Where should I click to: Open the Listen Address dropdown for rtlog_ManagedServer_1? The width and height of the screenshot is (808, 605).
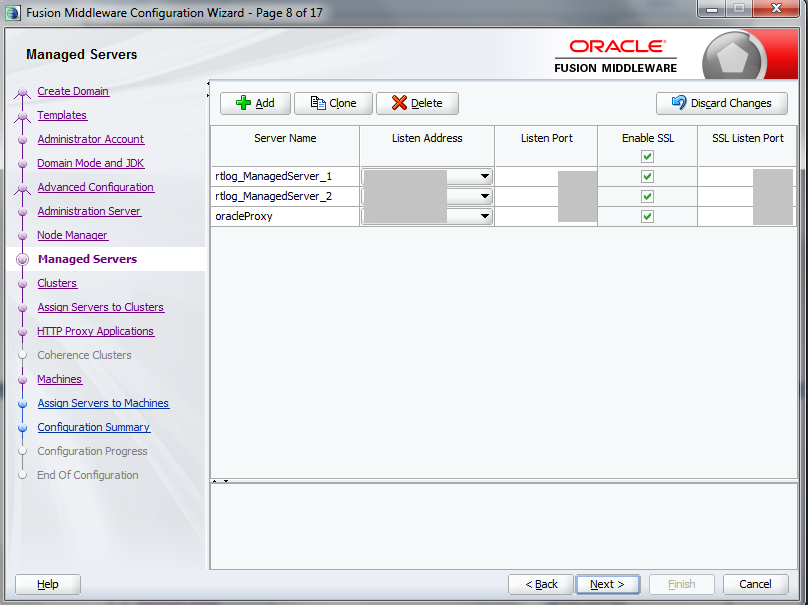(x=482, y=177)
